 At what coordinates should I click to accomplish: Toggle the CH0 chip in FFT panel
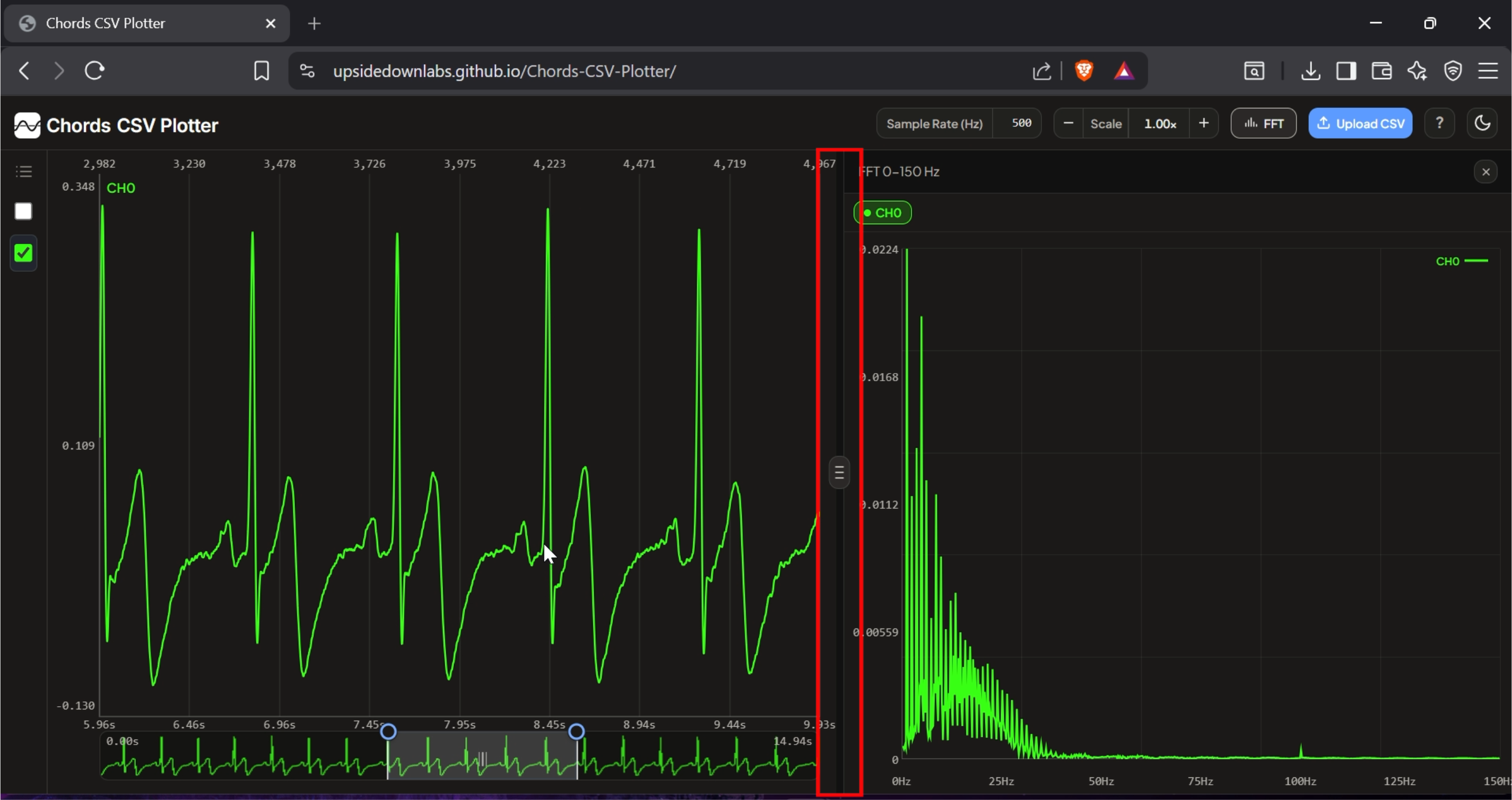tap(883, 212)
